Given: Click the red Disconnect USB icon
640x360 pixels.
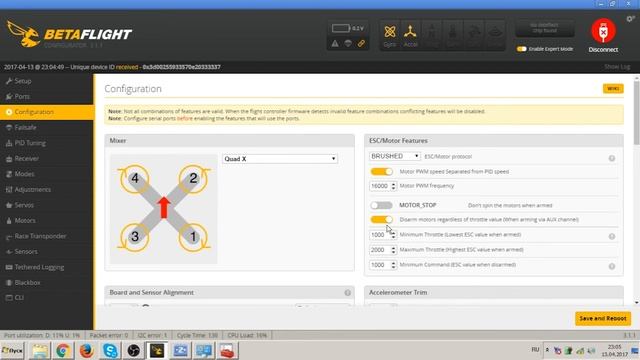Looking at the screenshot, I should tap(603, 31).
